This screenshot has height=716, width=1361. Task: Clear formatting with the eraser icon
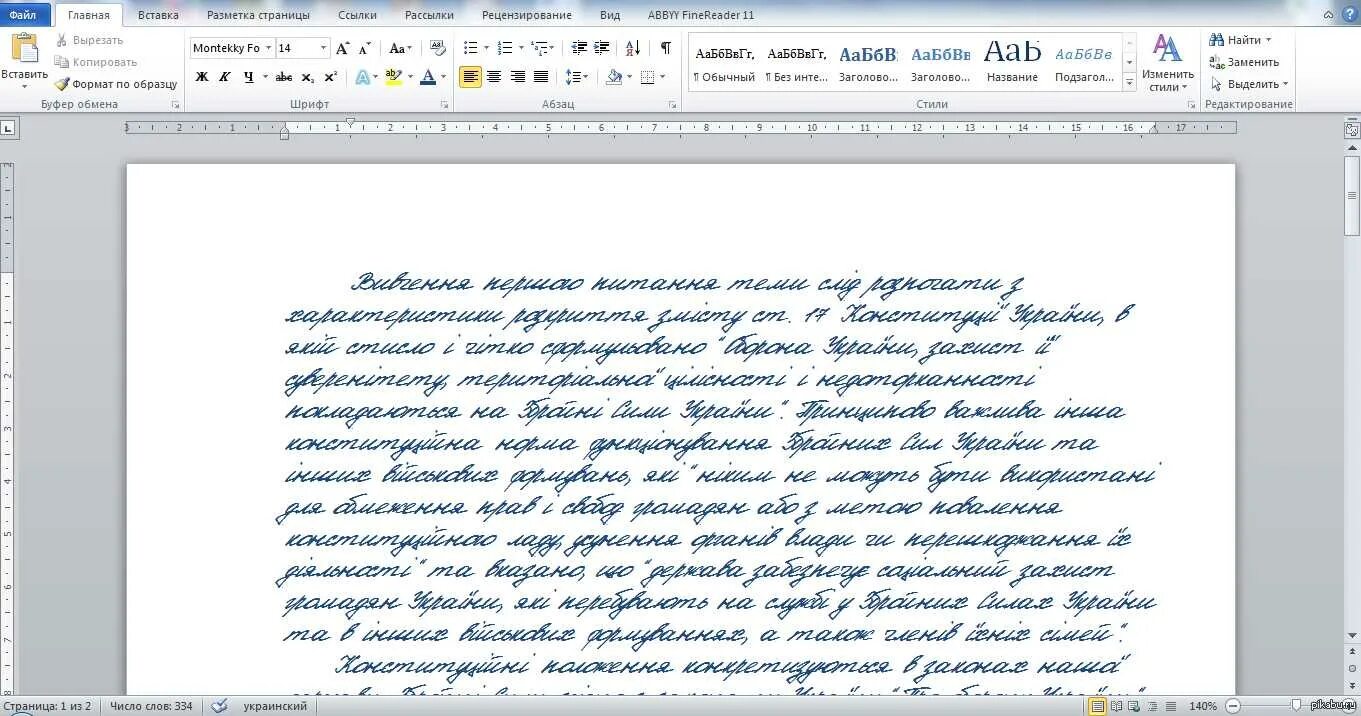[437, 47]
